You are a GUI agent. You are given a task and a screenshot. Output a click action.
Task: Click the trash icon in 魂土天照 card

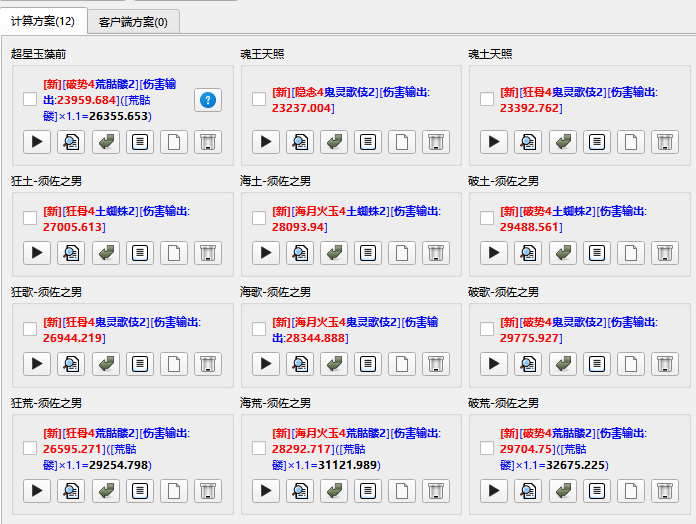(665, 142)
